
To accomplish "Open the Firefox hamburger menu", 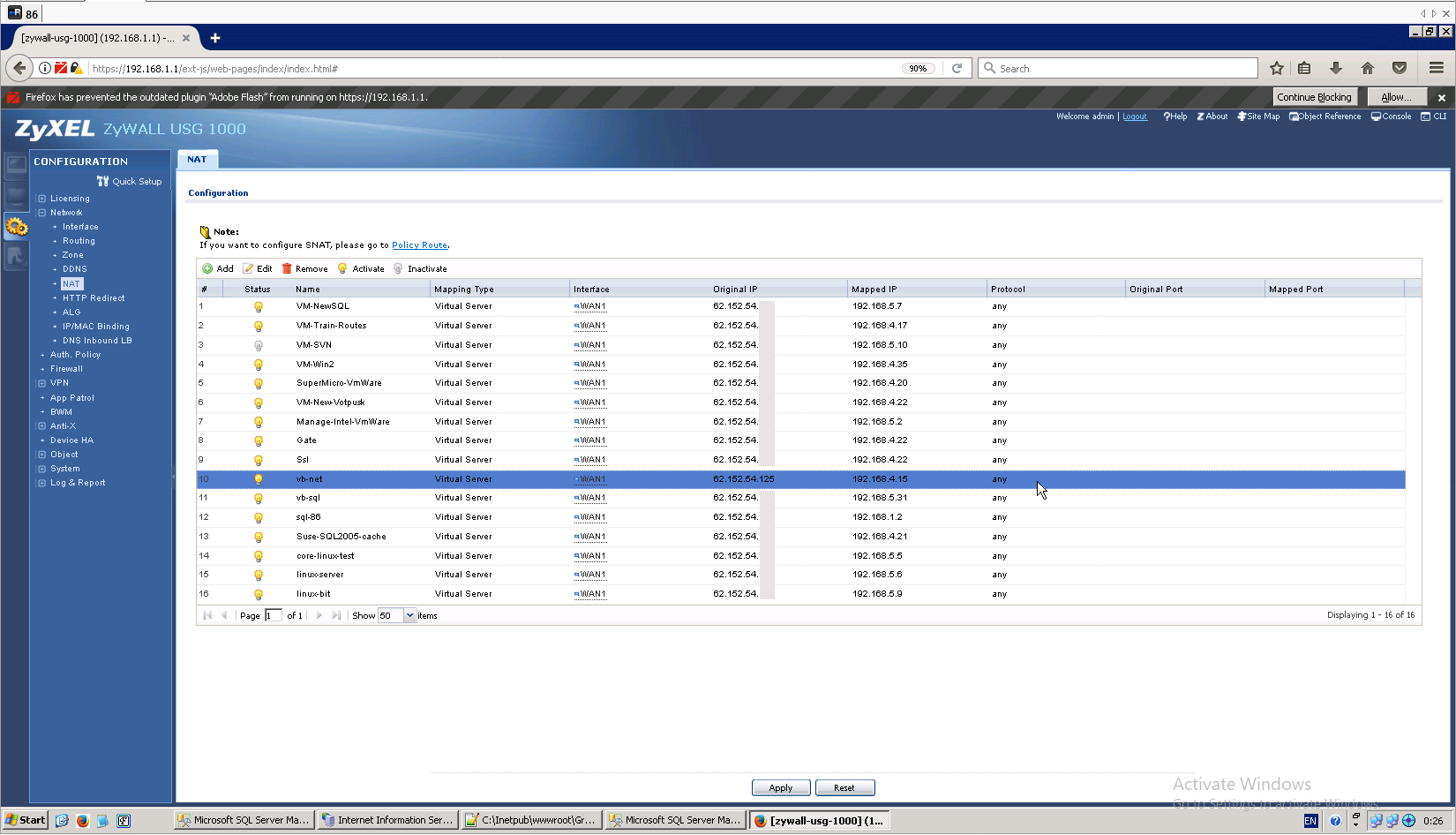I will (x=1437, y=68).
